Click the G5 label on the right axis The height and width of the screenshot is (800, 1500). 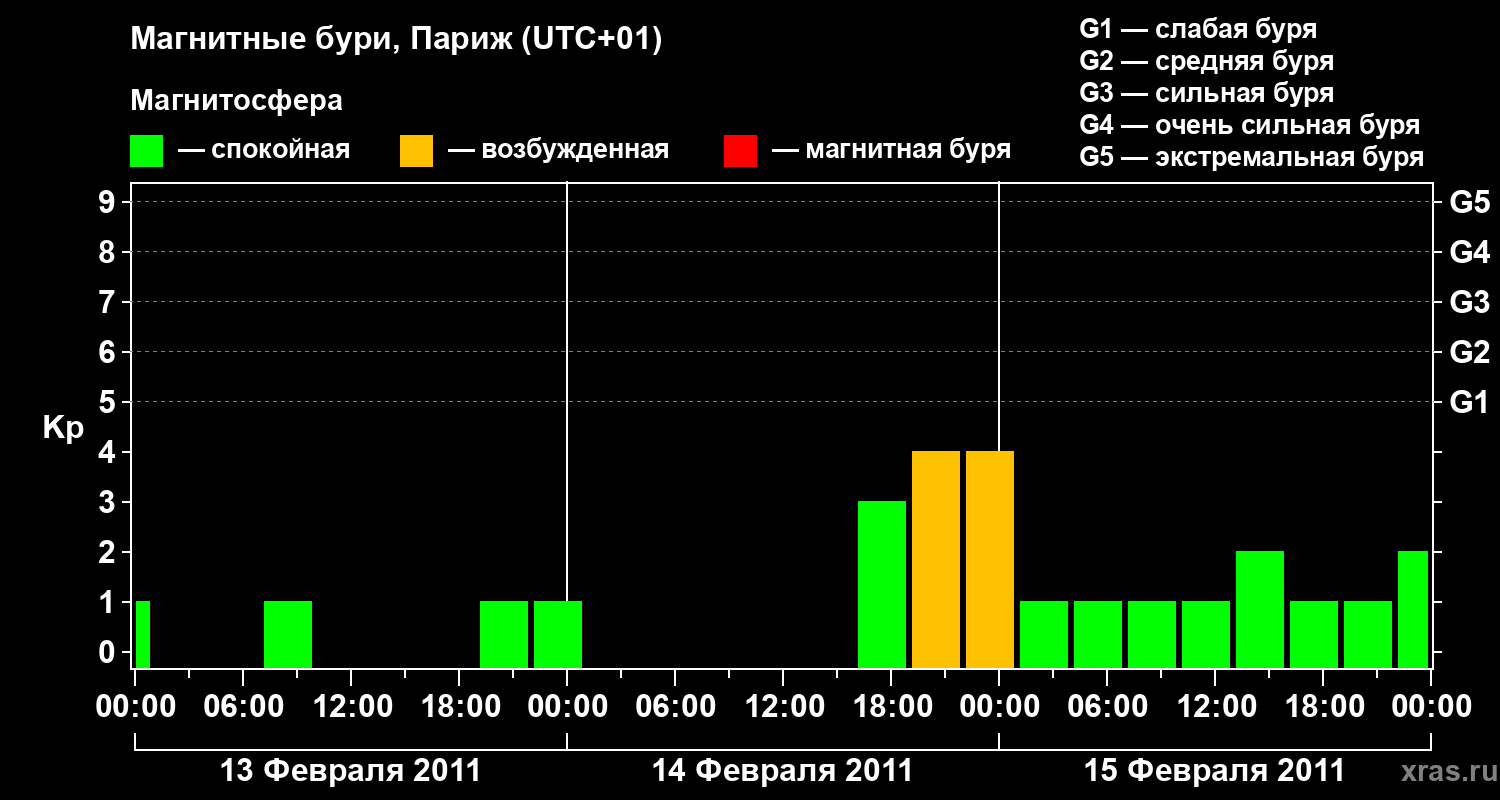[x=1469, y=202]
